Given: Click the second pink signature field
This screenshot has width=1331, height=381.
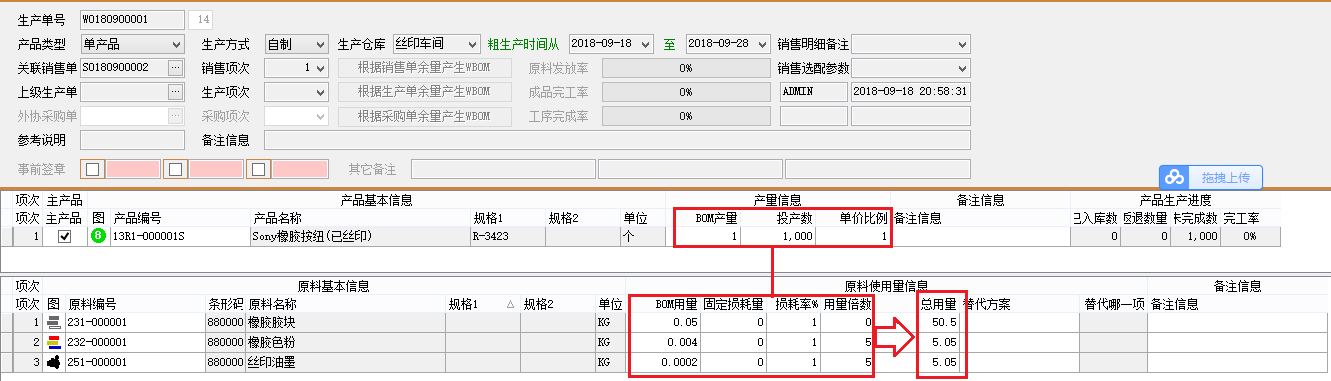Looking at the screenshot, I should click(215, 169).
